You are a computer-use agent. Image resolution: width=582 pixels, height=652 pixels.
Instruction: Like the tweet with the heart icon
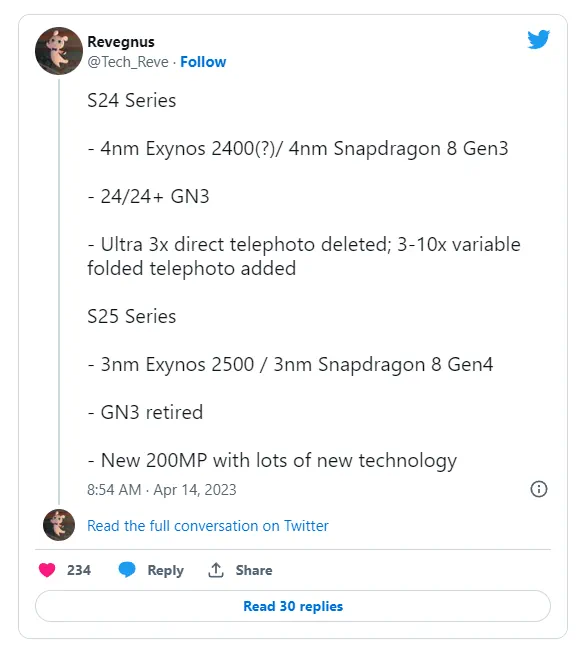click(x=47, y=570)
